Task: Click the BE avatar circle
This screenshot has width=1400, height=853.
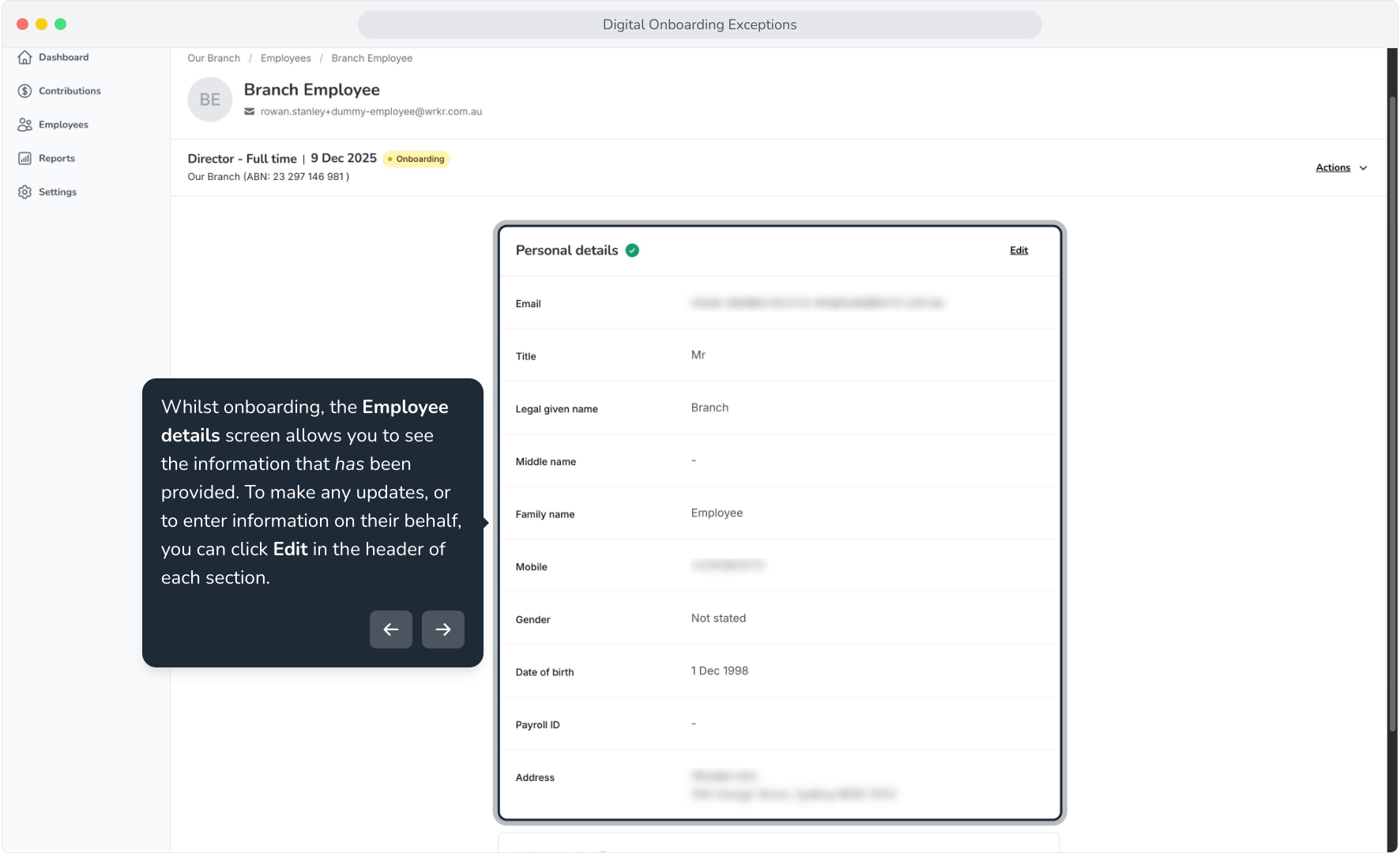Action: (x=210, y=100)
